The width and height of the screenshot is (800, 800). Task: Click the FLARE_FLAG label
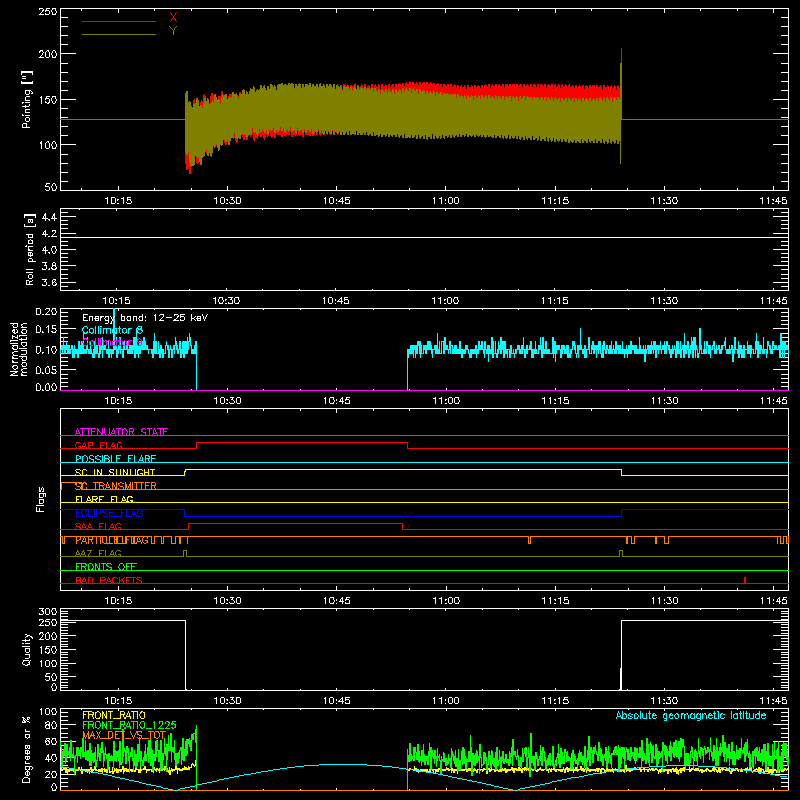pos(104,499)
